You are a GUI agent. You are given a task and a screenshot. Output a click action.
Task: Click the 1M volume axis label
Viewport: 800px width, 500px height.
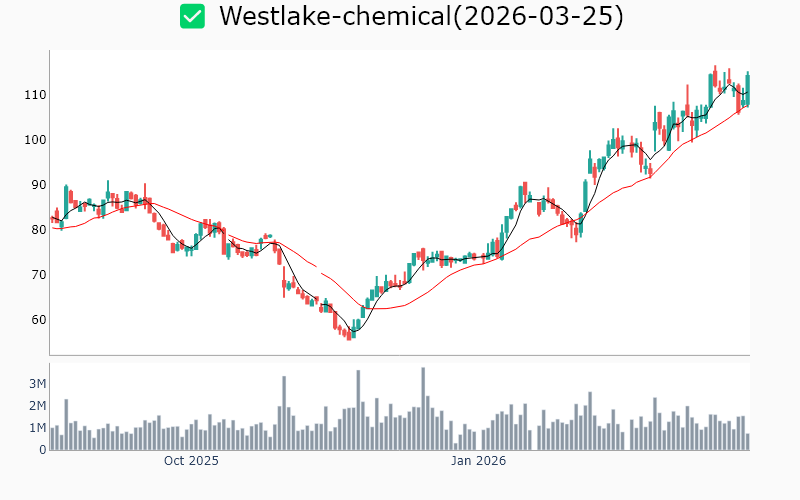tap(37, 428)
